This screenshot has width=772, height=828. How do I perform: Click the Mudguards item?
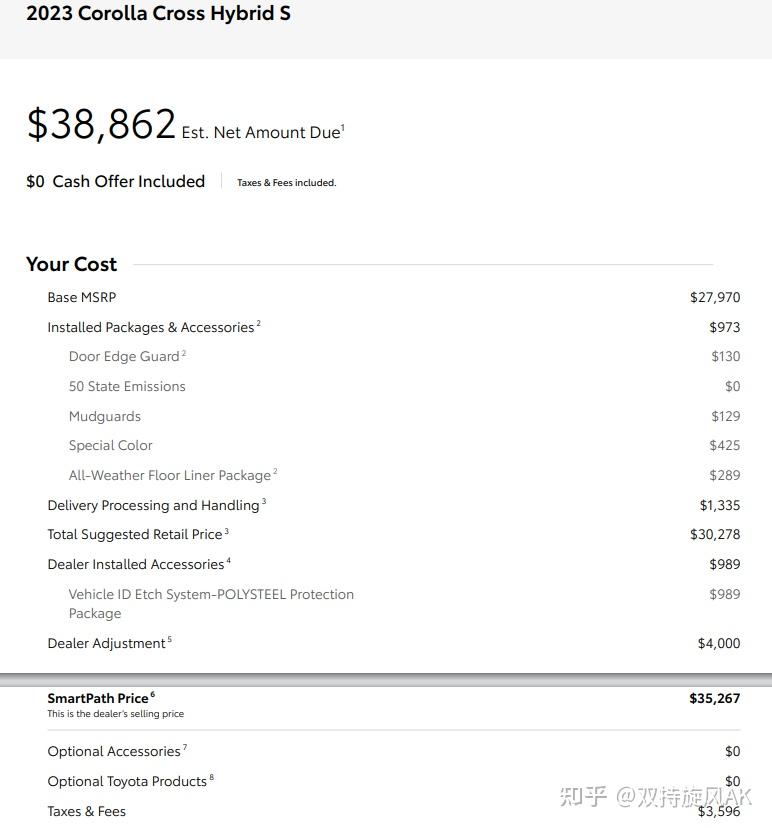pos(105,416)
